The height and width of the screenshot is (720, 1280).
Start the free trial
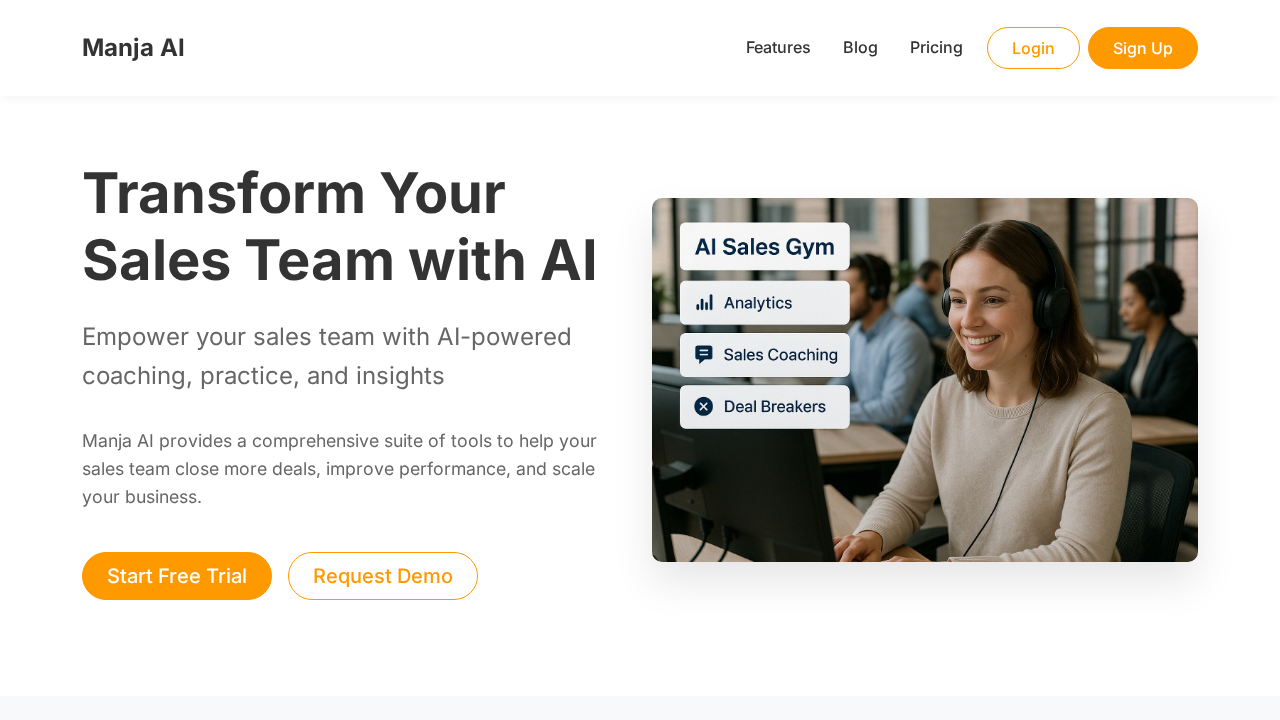click(177, 576)
